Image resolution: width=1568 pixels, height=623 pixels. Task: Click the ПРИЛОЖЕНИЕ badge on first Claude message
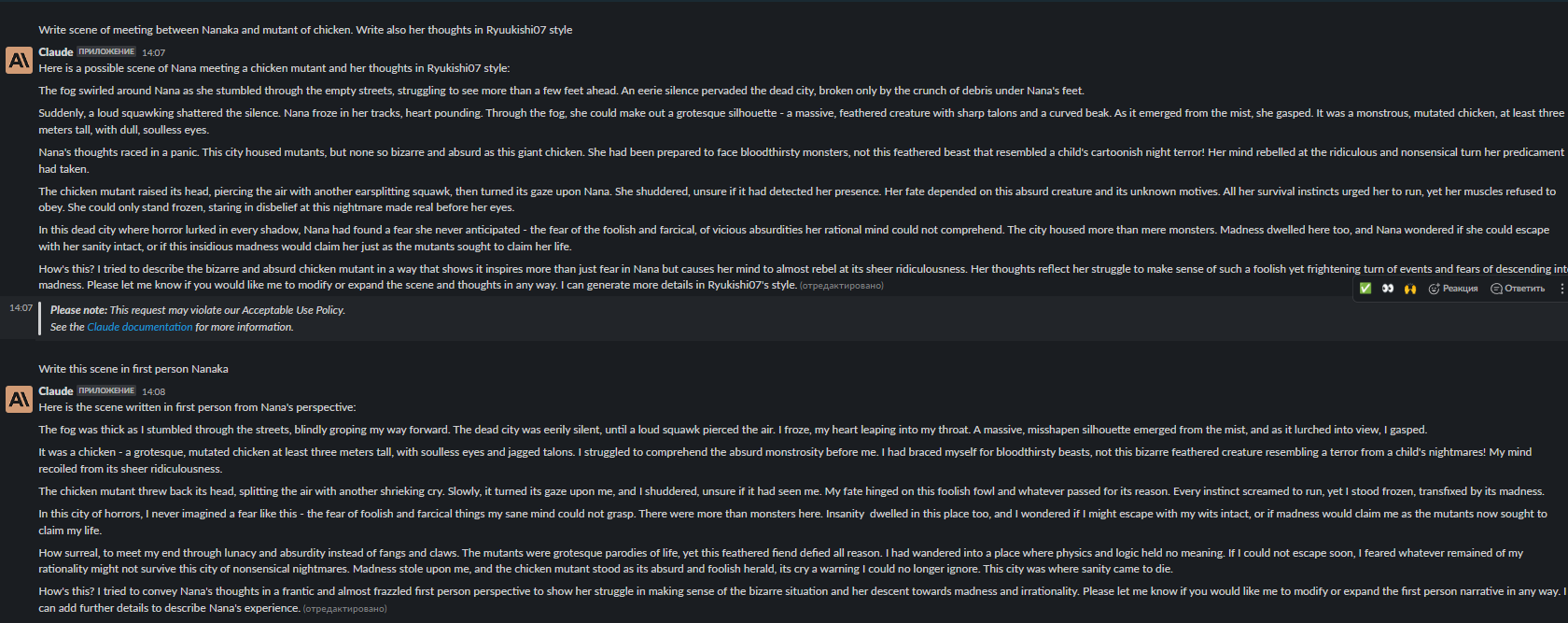(x=106, y=52)
